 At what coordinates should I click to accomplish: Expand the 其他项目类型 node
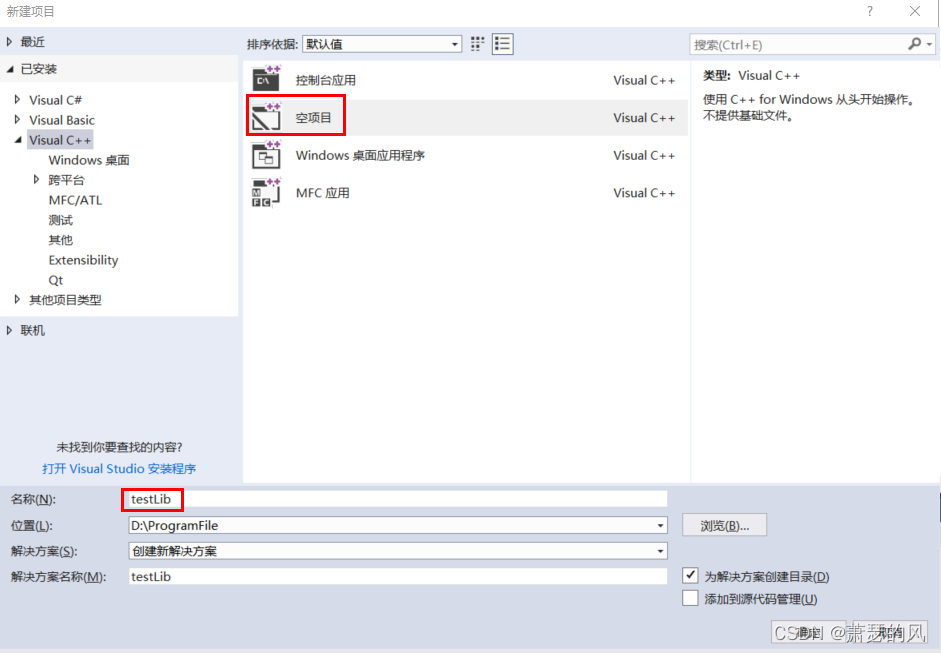pyautogui.click(x=17, y=299)
